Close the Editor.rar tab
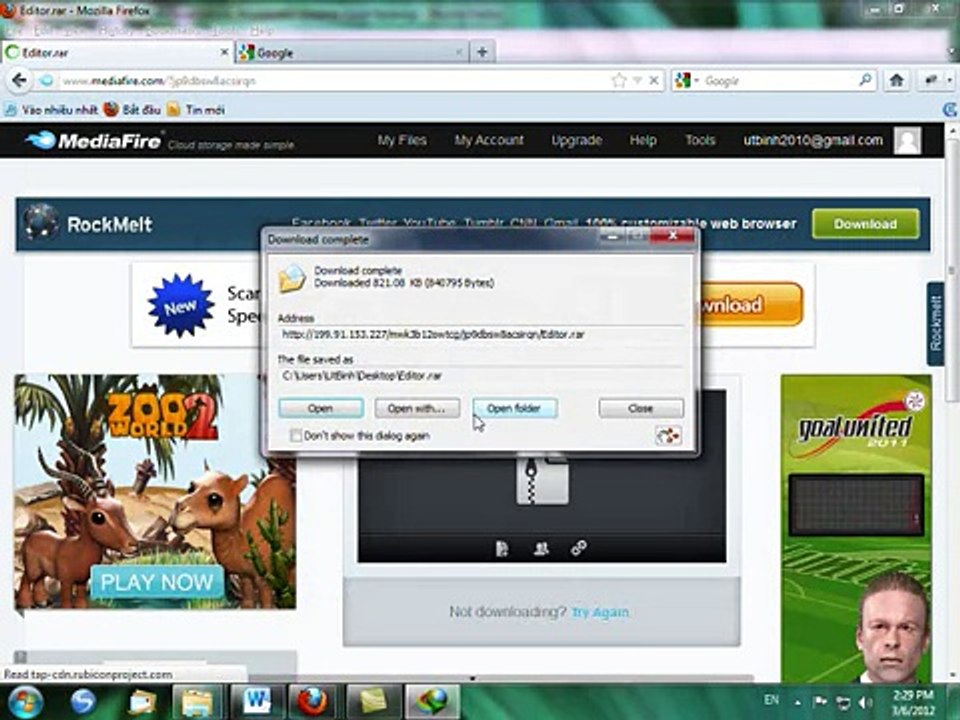 click(224, 53)
